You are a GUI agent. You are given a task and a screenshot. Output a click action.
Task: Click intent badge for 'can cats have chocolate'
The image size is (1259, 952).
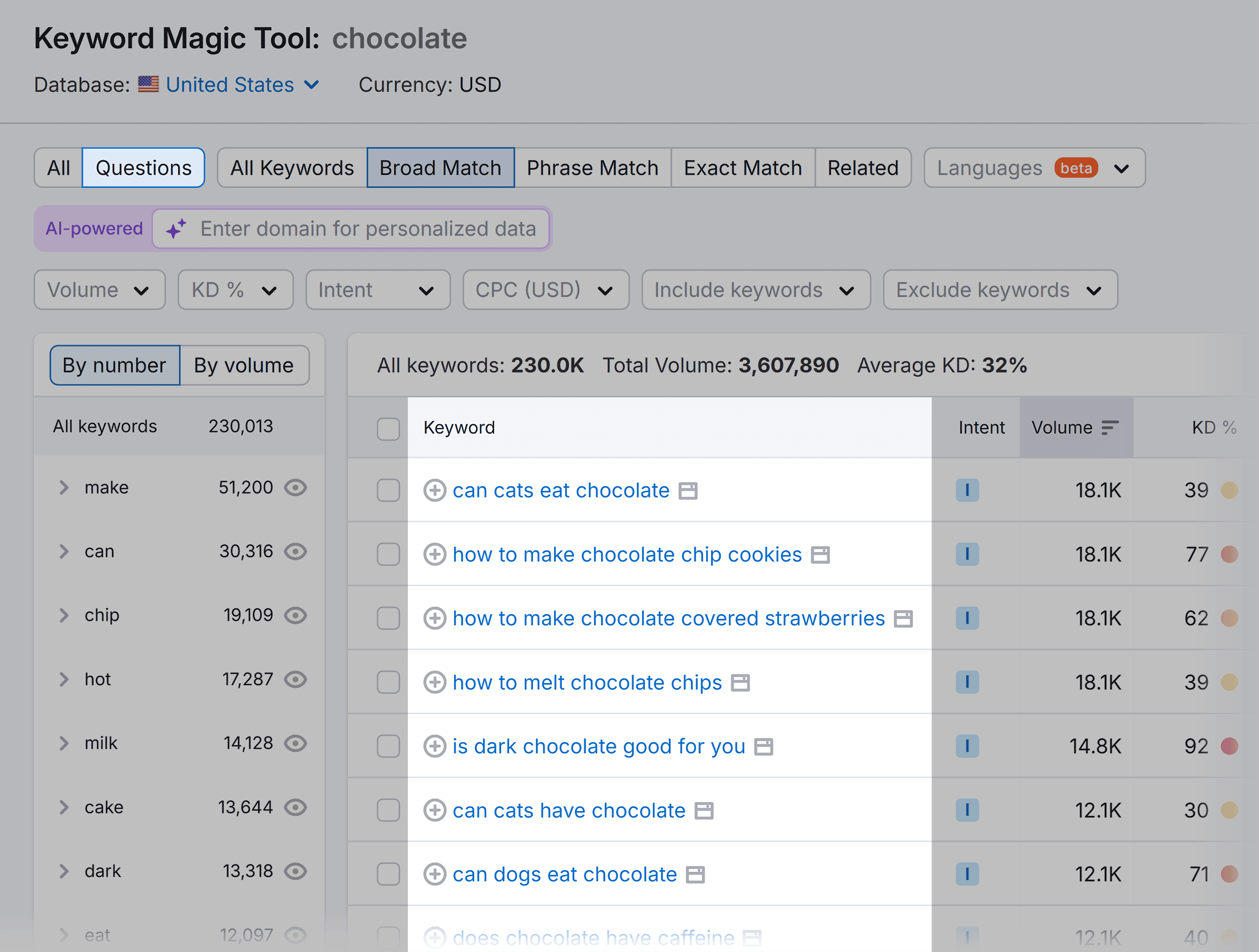click(x=967, y=810)
